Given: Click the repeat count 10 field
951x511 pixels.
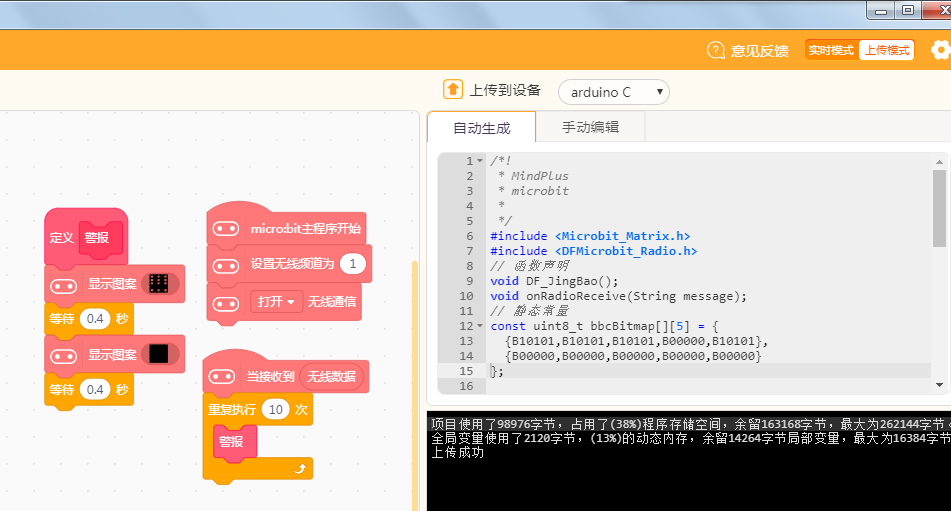Looking at the screenshot, I should [275, 410].
